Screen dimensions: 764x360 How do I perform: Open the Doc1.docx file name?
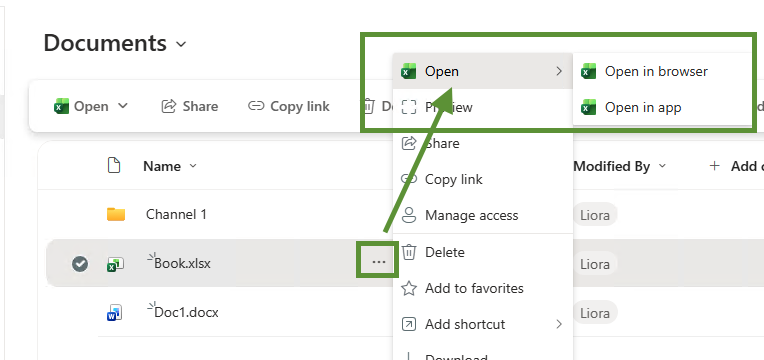coord(186,312)
